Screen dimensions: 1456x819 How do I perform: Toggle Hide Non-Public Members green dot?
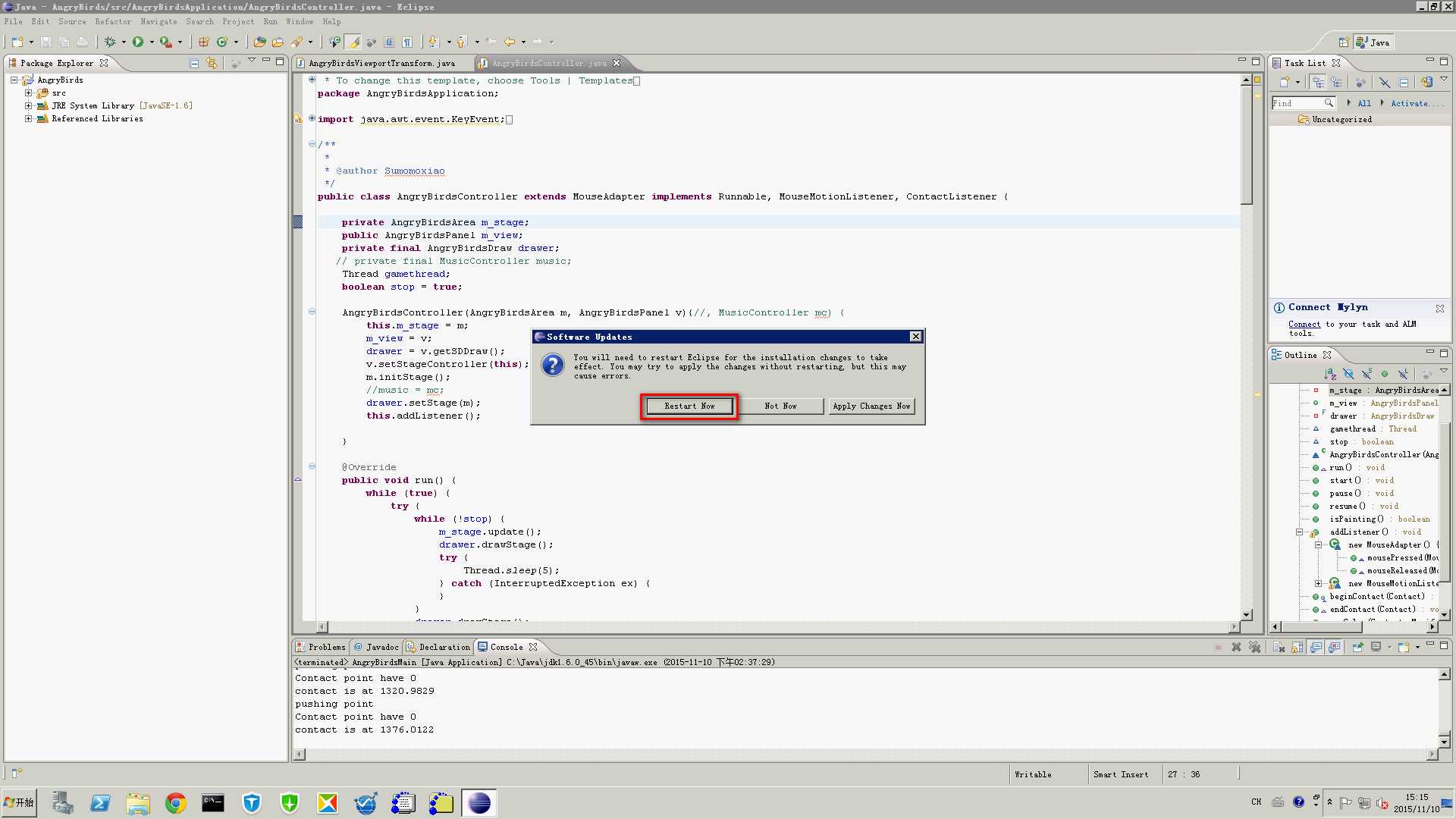point(1385,374)
